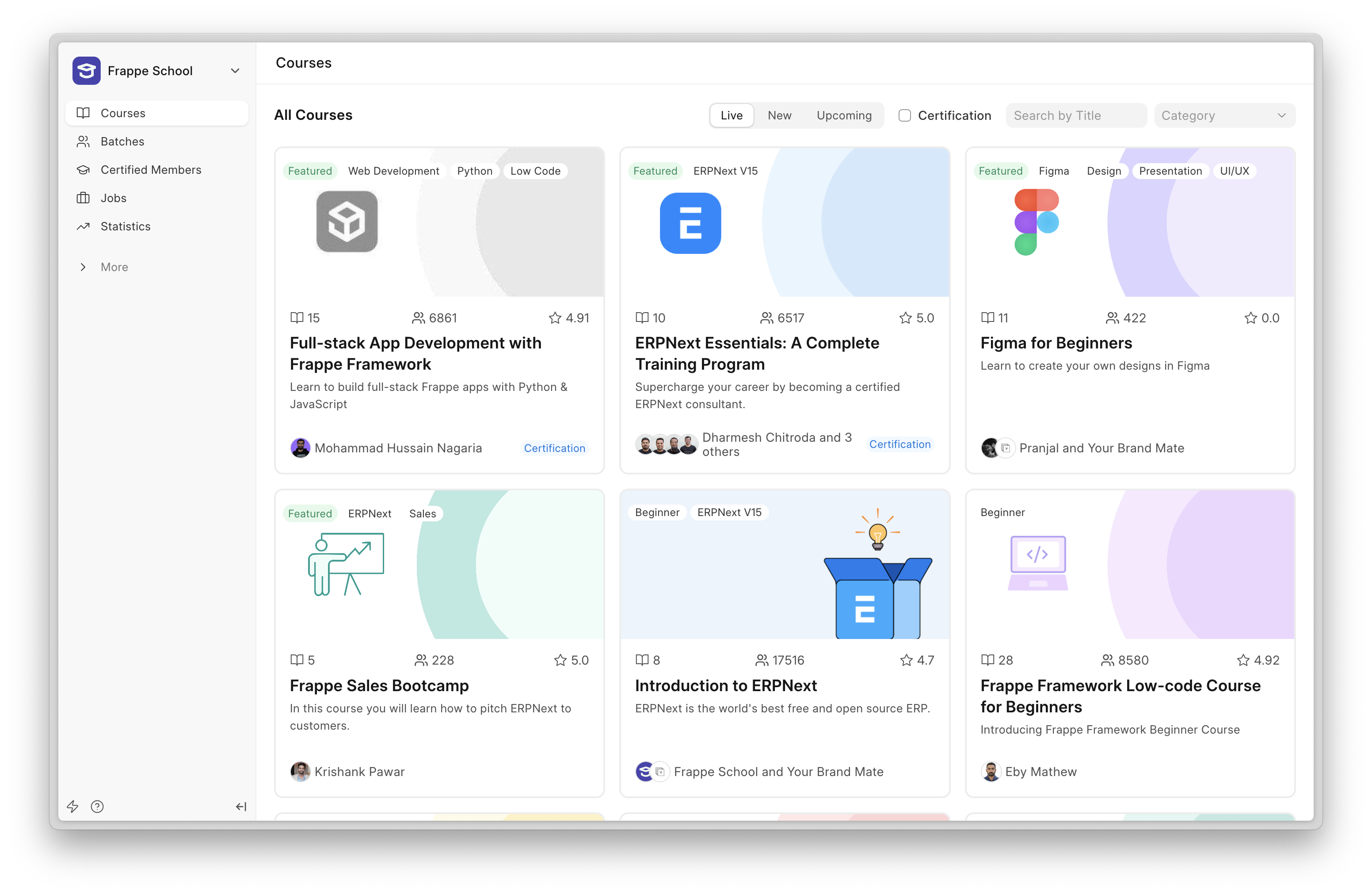This screenshot has width=1372, height=895.
Task: Click Pranjal's avatar on the Figma card
Action: click(x=991, y=448)
